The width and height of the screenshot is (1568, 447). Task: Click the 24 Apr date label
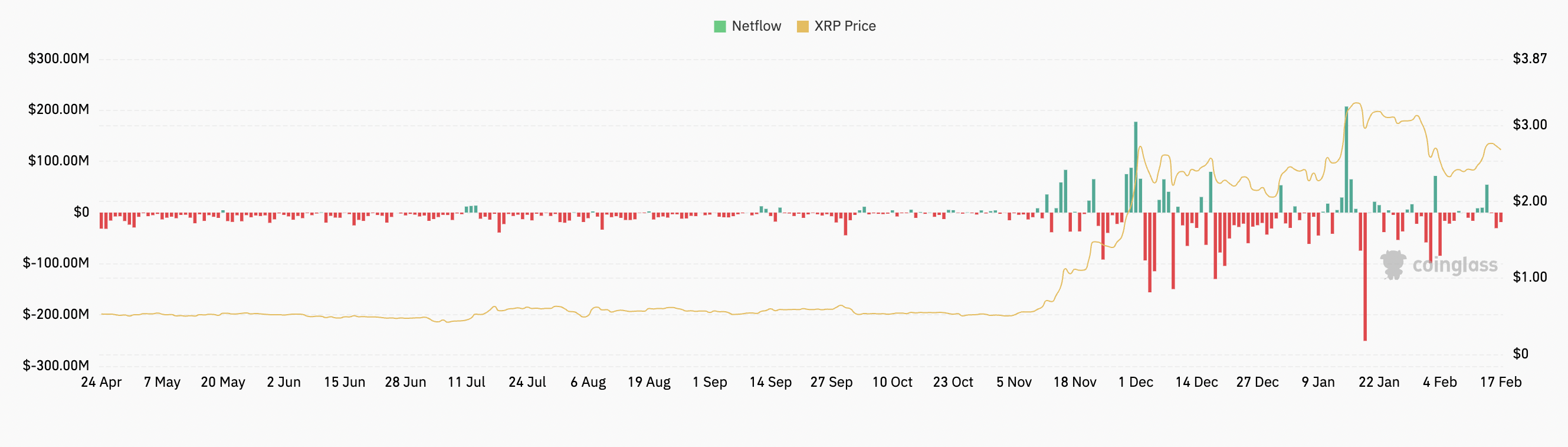101,382
